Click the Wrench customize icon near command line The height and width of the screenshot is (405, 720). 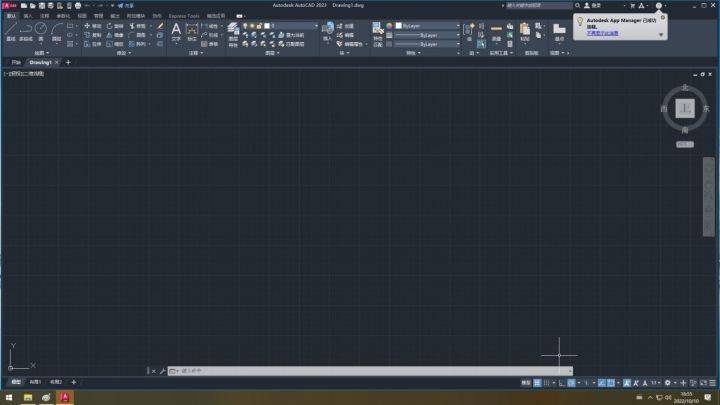(162, 371)
